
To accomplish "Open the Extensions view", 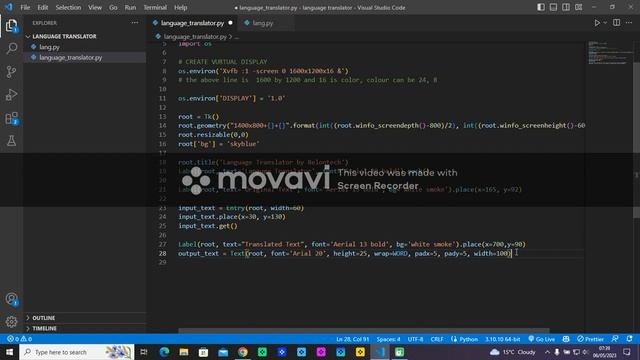I will (x=11, y=118).
